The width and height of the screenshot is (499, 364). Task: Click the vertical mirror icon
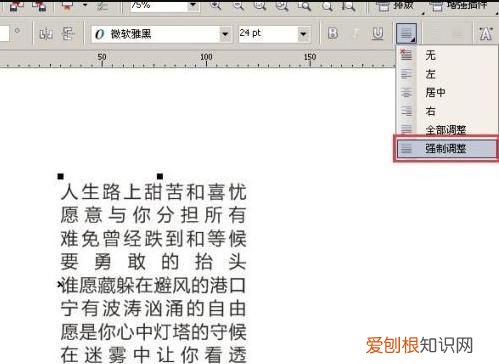point(68,34)
